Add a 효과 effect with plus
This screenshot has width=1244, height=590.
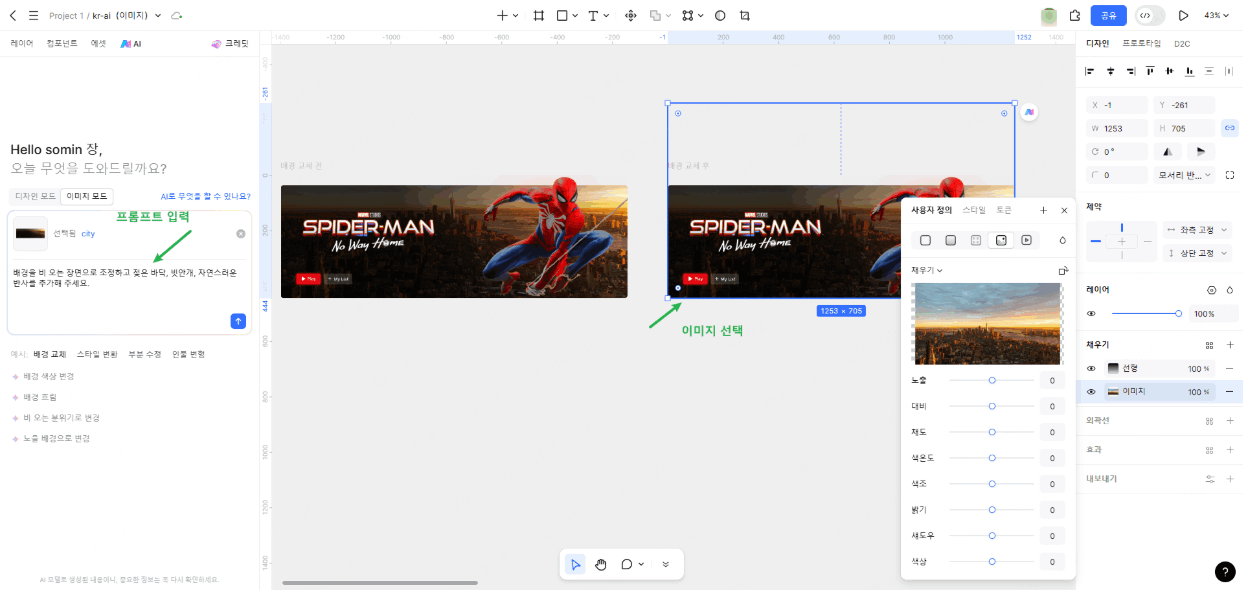point(1230,450)
